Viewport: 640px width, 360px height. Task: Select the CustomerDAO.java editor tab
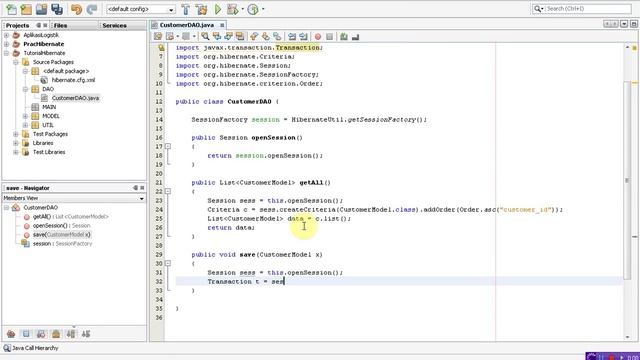[x=187, y=25]
